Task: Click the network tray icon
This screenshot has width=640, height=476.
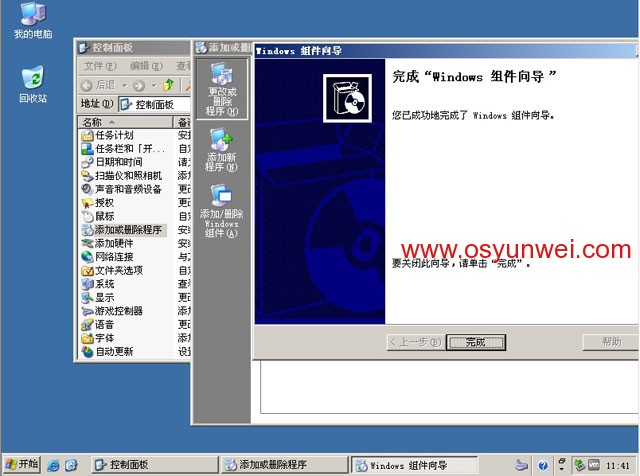Action: (x=579, y=465)
